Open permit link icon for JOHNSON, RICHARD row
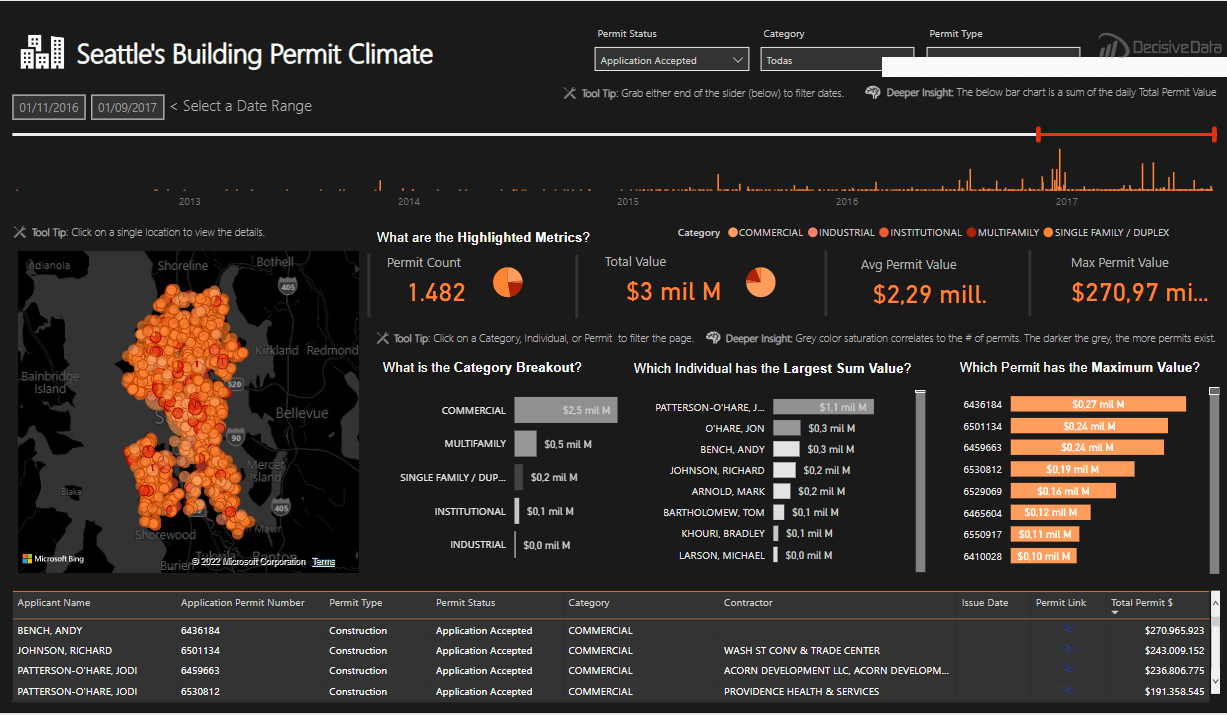Image resolution: width=1227 pixels, height=715 pixels. click(x=1068, y=650)
